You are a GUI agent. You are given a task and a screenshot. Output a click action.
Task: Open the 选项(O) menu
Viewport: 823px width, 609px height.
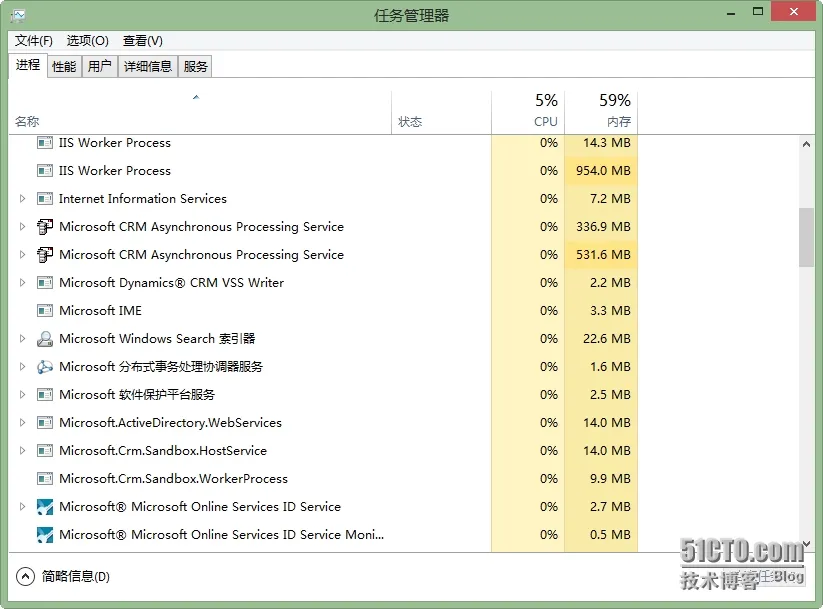[87, 40]
